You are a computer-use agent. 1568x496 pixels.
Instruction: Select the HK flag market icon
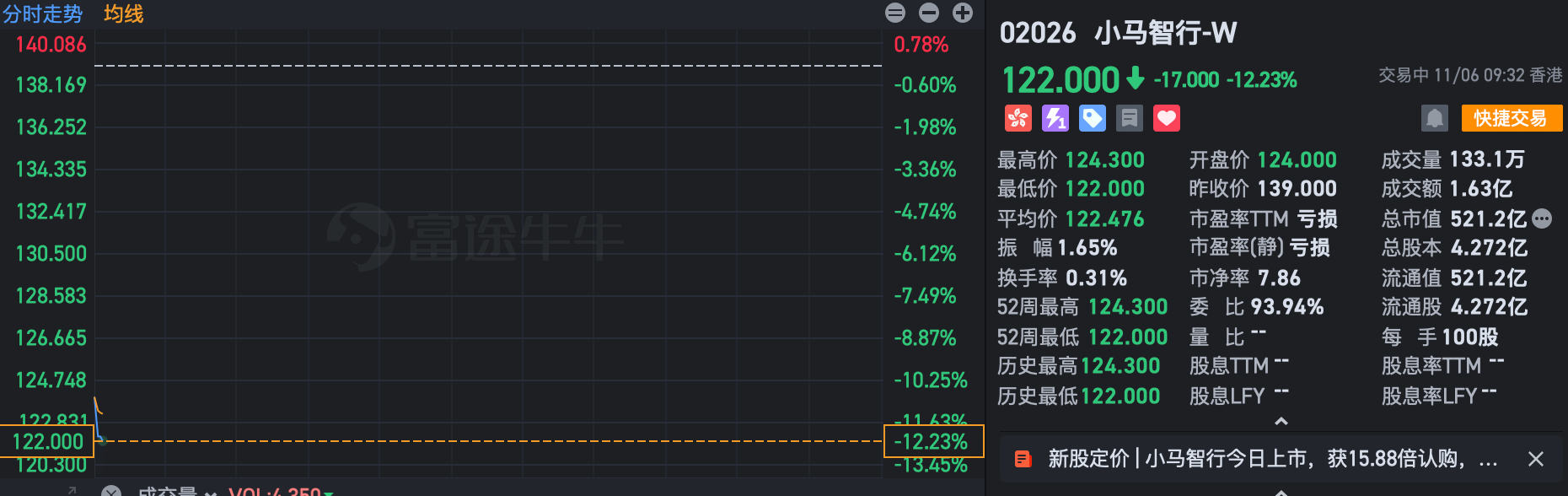tap(1018, 118)
